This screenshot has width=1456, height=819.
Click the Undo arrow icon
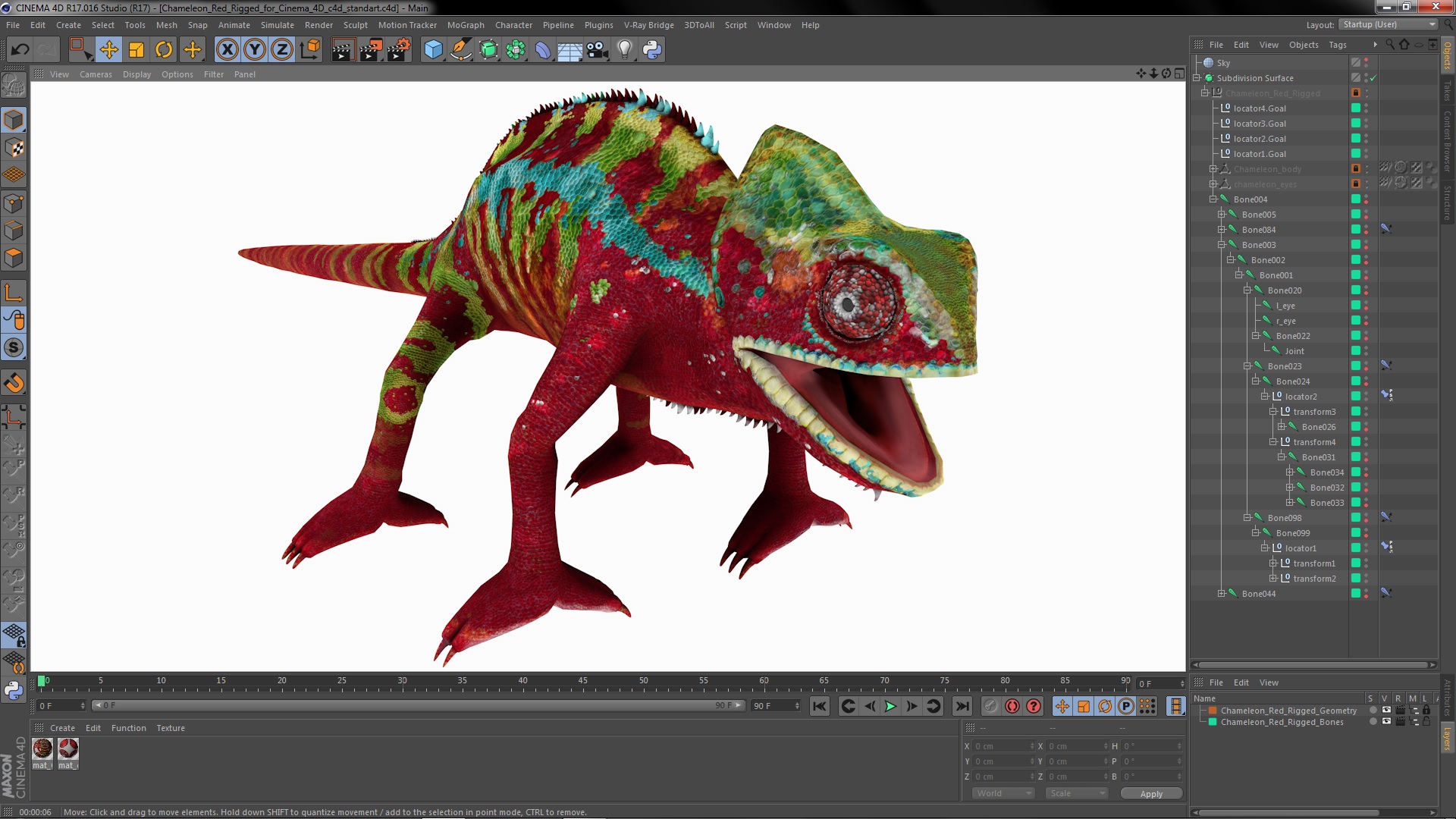tap(20, 50)
